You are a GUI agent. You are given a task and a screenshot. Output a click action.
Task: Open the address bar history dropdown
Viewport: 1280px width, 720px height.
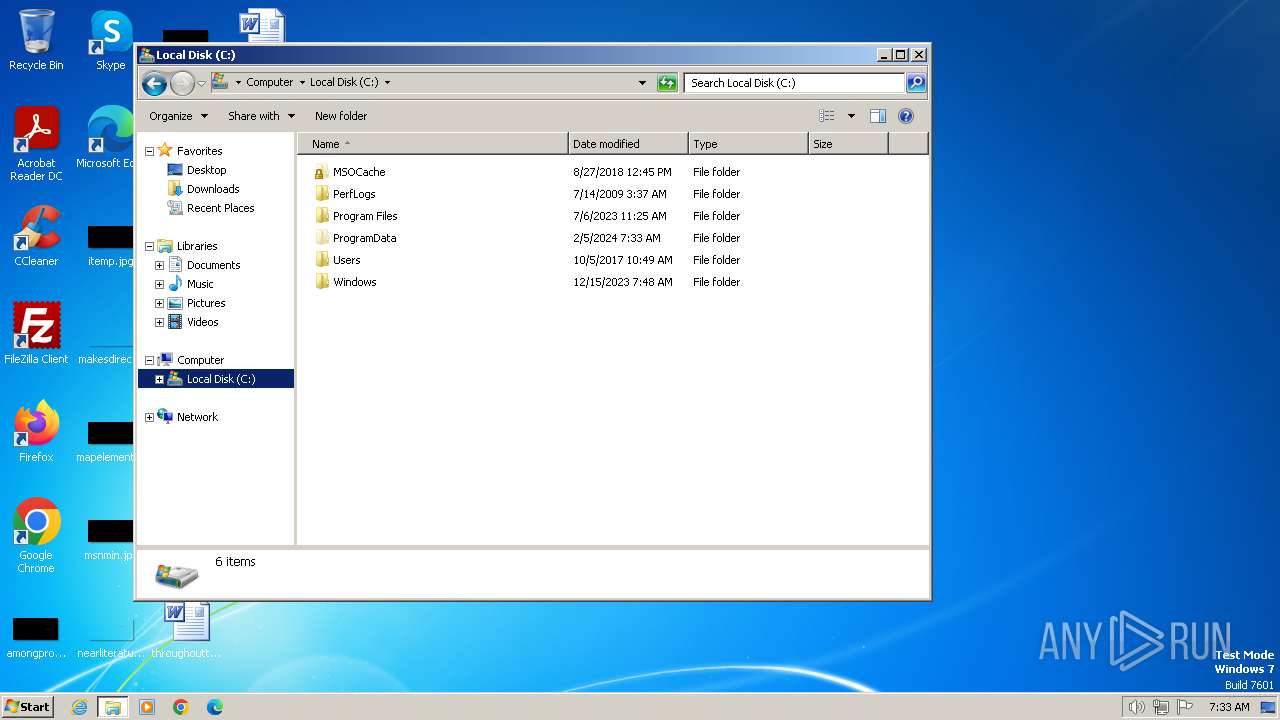[x=642, y=83]
